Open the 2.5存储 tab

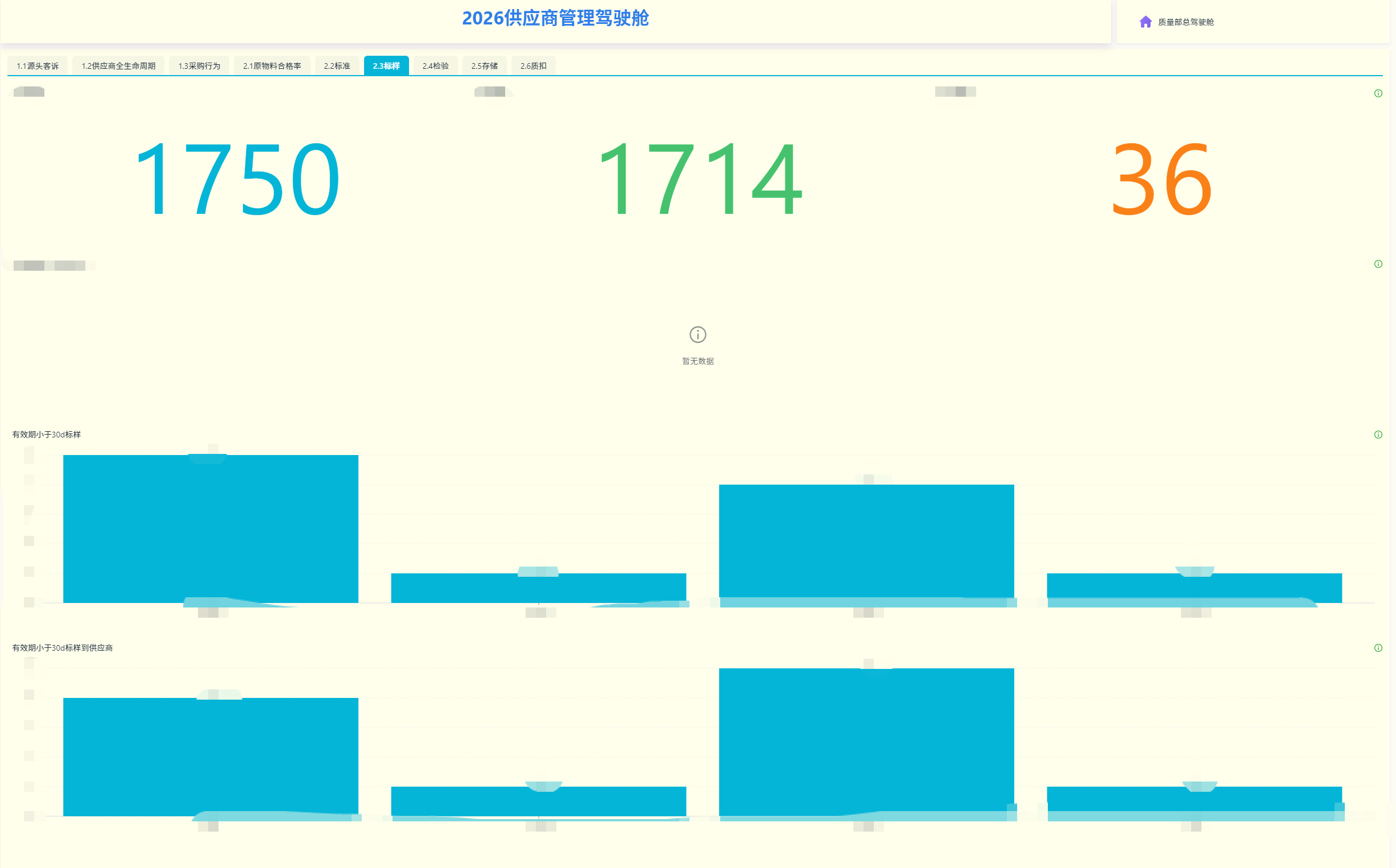(x=485, y=66)
